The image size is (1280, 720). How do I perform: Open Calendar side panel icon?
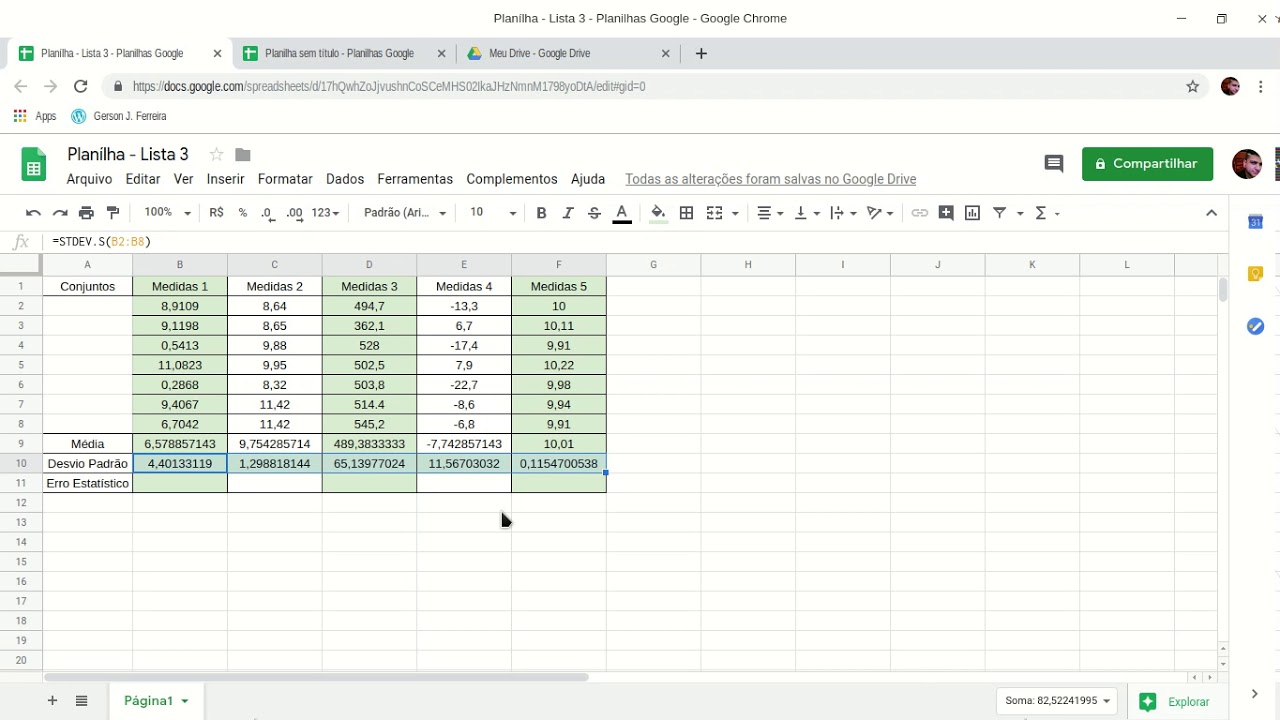1256,222
